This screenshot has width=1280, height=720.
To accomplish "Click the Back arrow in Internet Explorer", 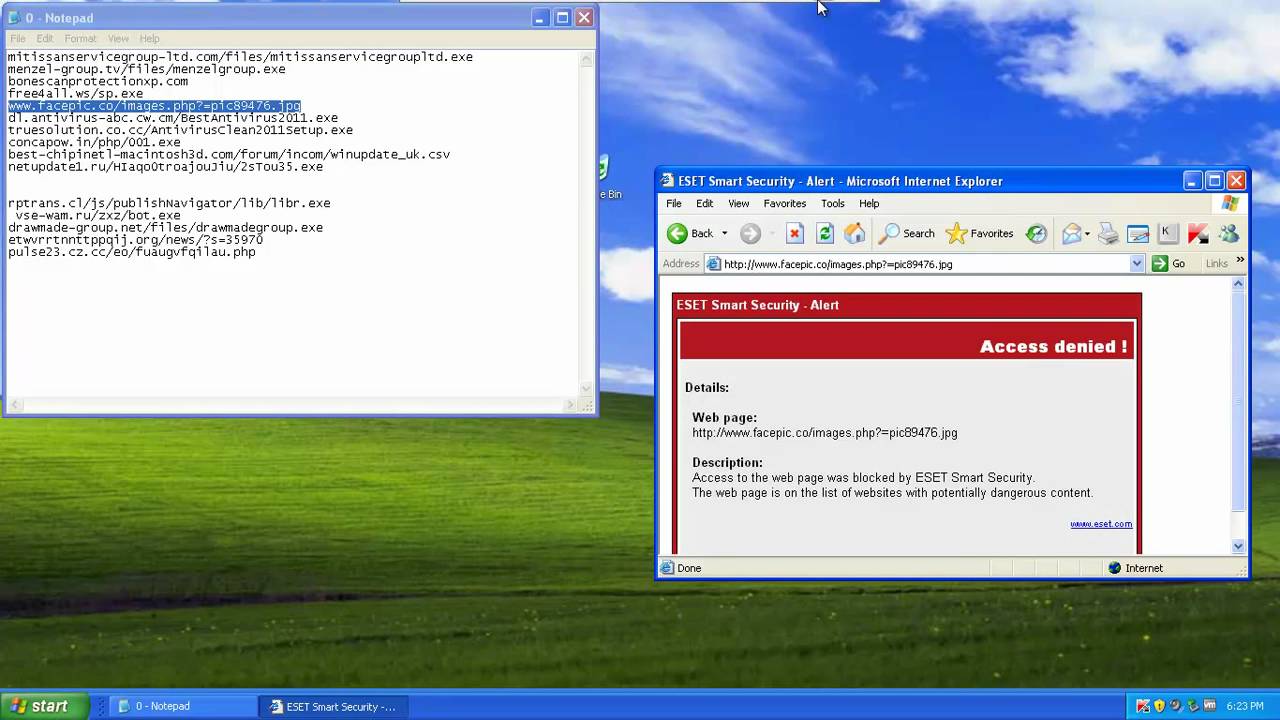I will tap(677, 234).
